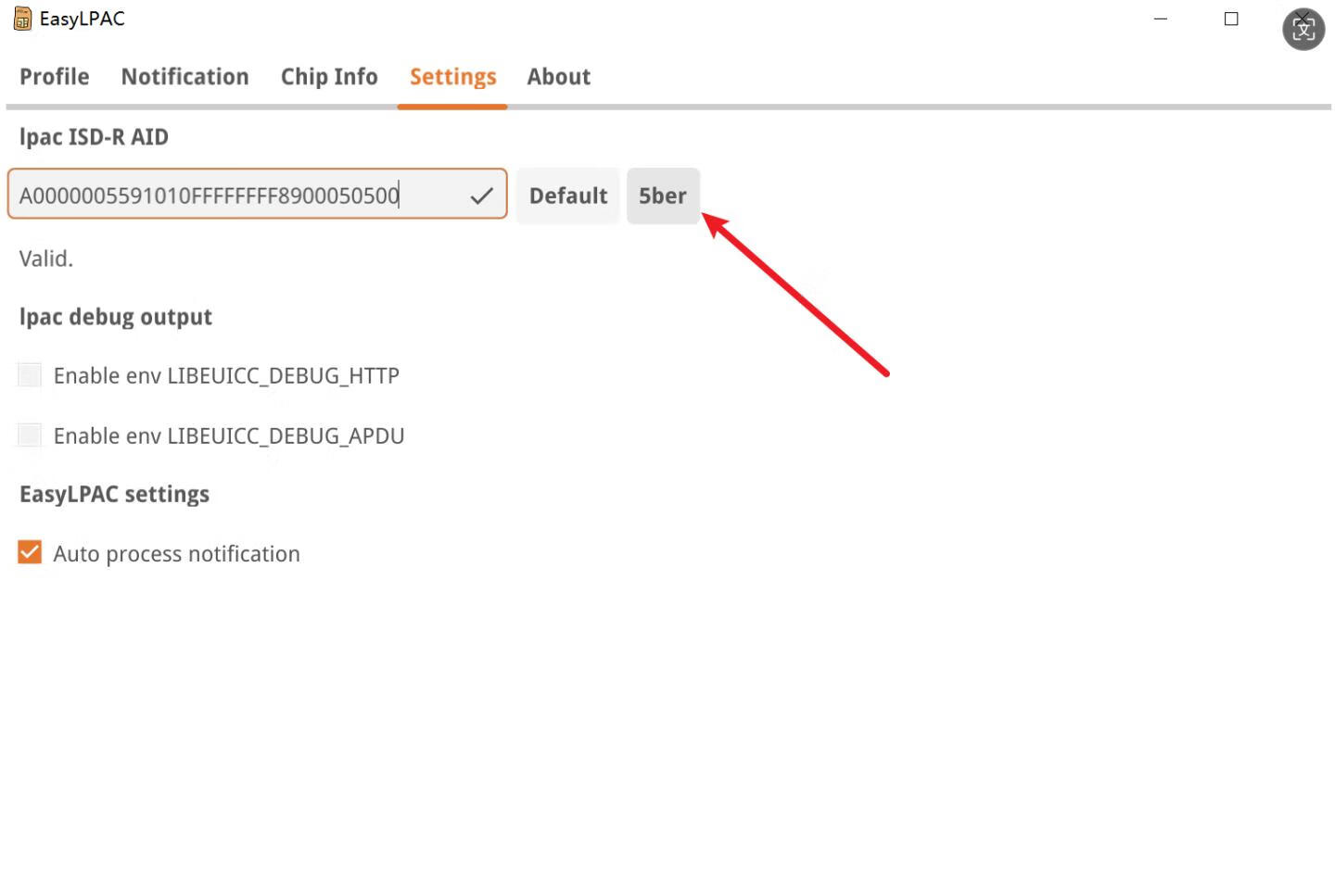Show the About tab
This screenshot has height=896, width=1335.
[x=558, y=77]
